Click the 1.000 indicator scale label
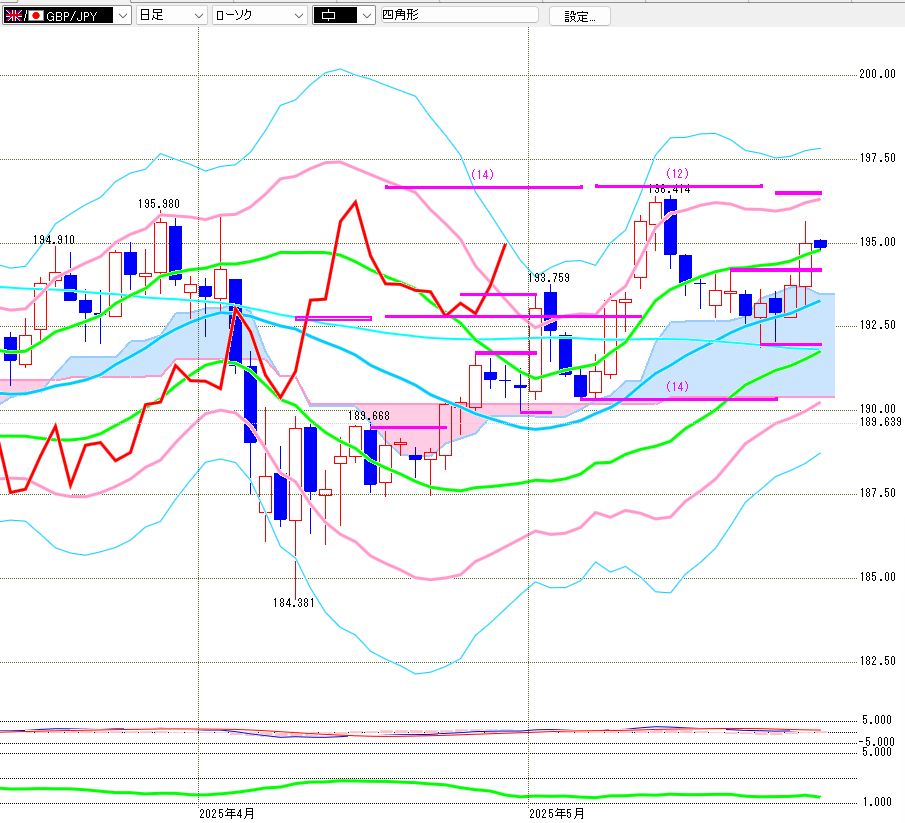This screenshot has height=823, width=905. tap(877, 802)
